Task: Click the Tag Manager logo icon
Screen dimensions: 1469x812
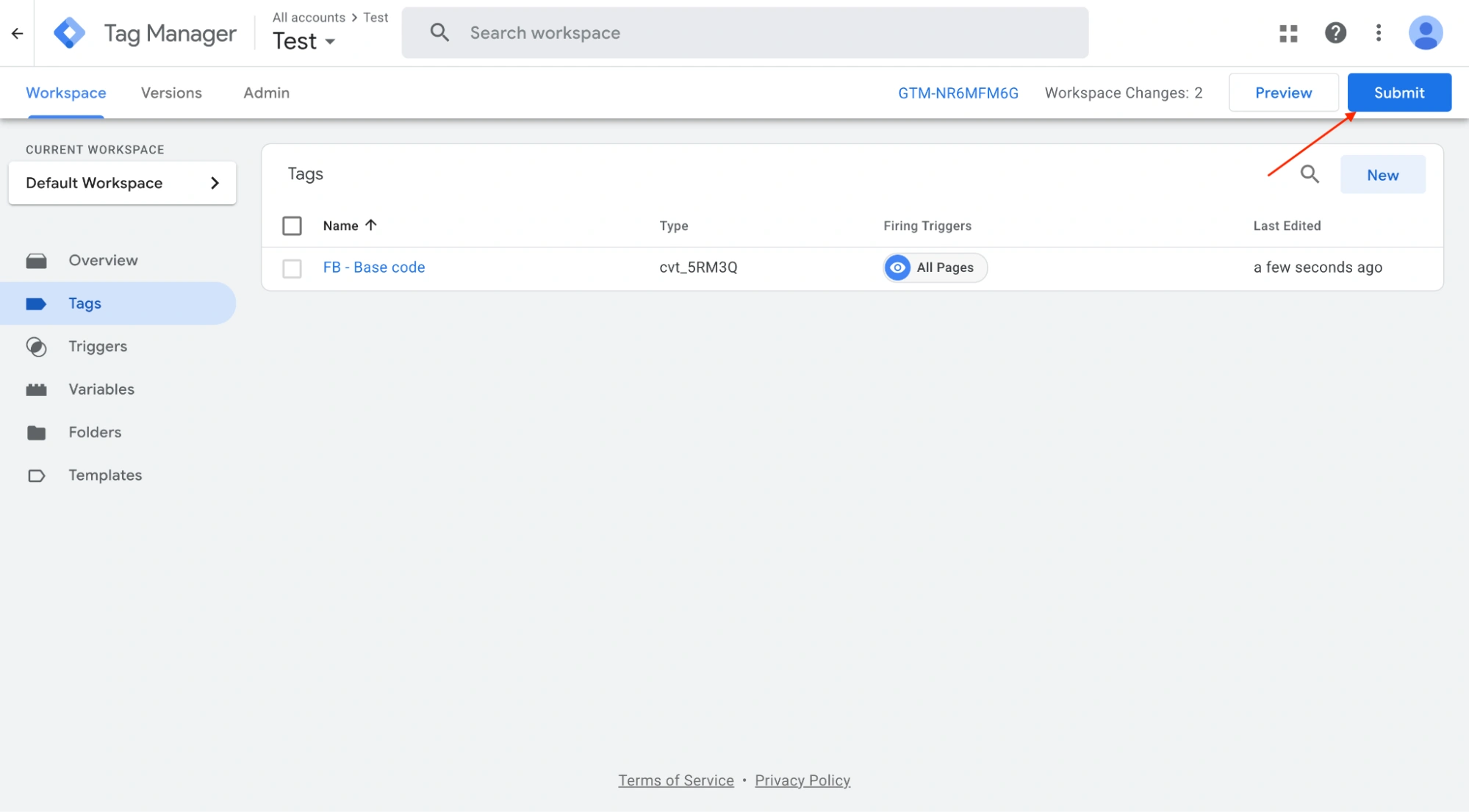Action: [70, 33]
